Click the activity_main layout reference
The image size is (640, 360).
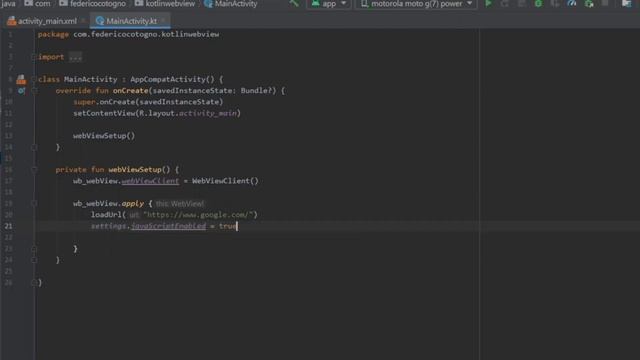208,113
